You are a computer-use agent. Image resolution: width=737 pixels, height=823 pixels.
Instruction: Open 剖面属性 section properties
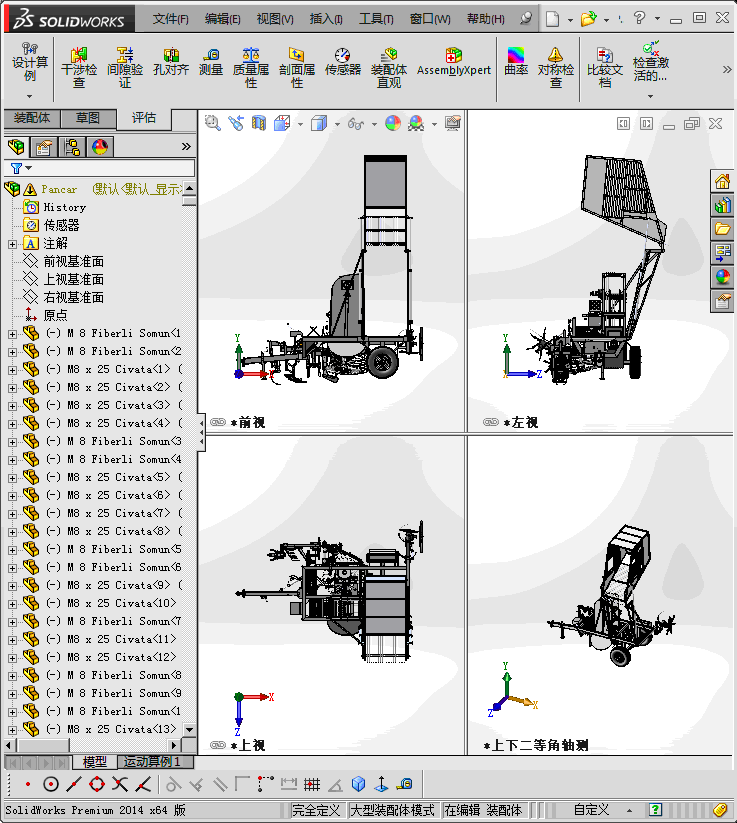click(x=297, y=68)
